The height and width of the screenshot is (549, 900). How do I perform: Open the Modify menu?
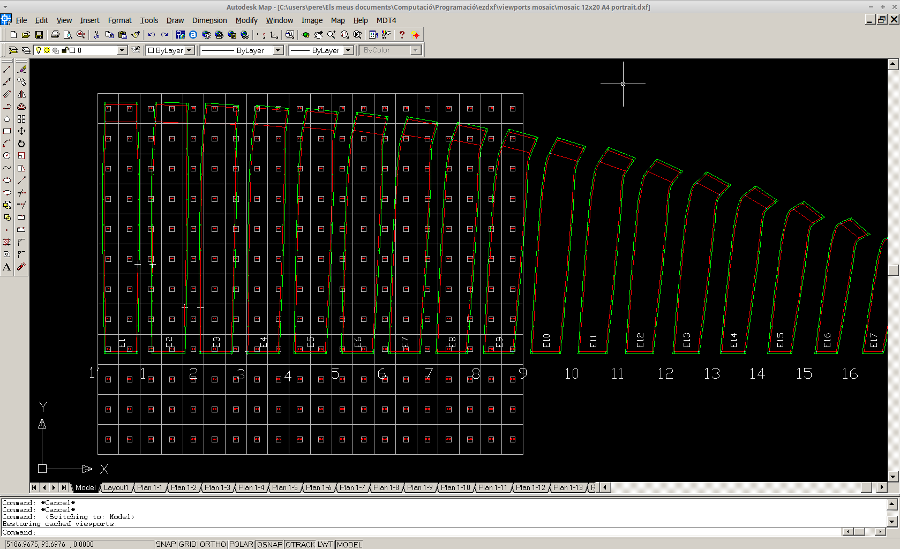click(x=246, y=20)
